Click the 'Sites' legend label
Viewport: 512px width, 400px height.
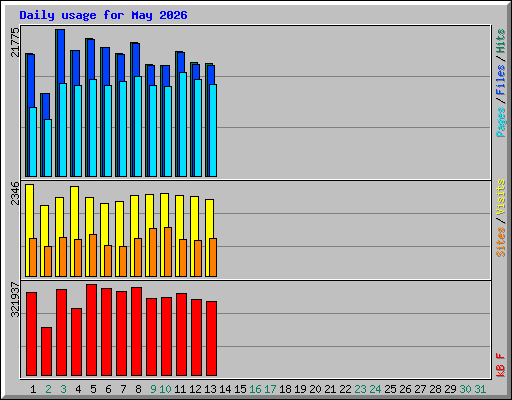tap(500, 242)
